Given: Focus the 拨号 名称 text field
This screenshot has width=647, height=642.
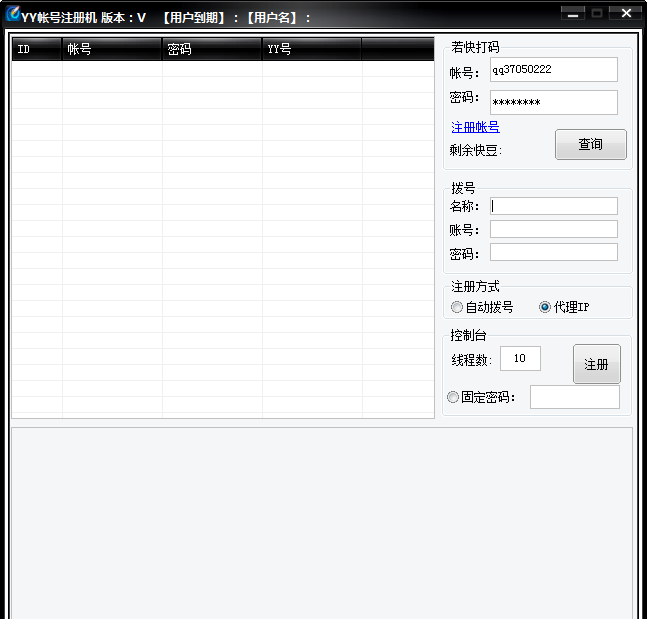Looking at the screenshot, I should [554, 206].
